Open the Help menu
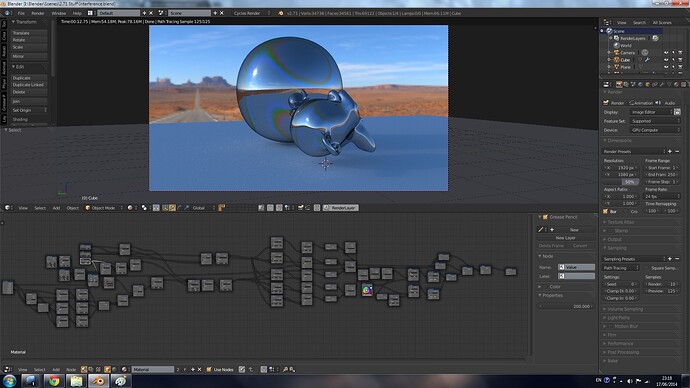690x388 pixels. tap(77, 13)
